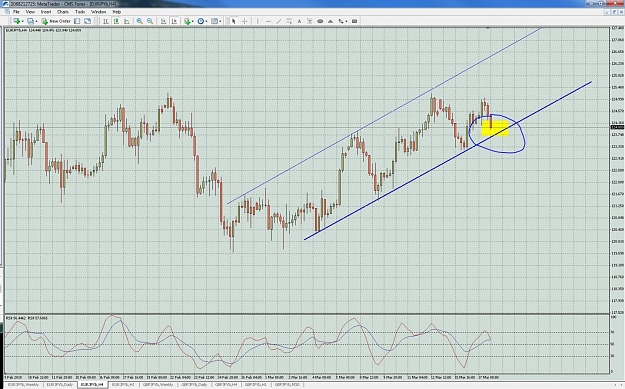Select the Text Label tool
625x389 pixels.
coord(309,21)
